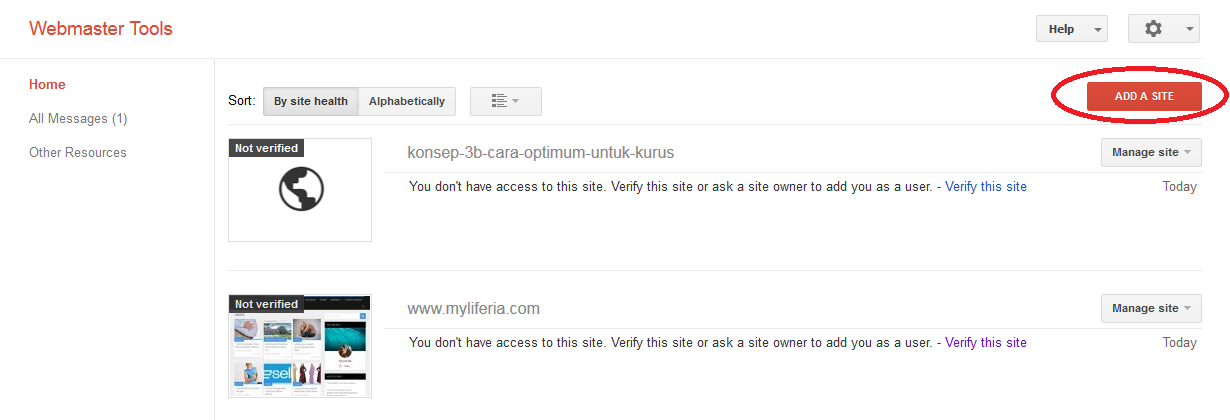Open the www.myliferia.com site title link
This screenshot has width=1230, height=420.
coord(474,309)
